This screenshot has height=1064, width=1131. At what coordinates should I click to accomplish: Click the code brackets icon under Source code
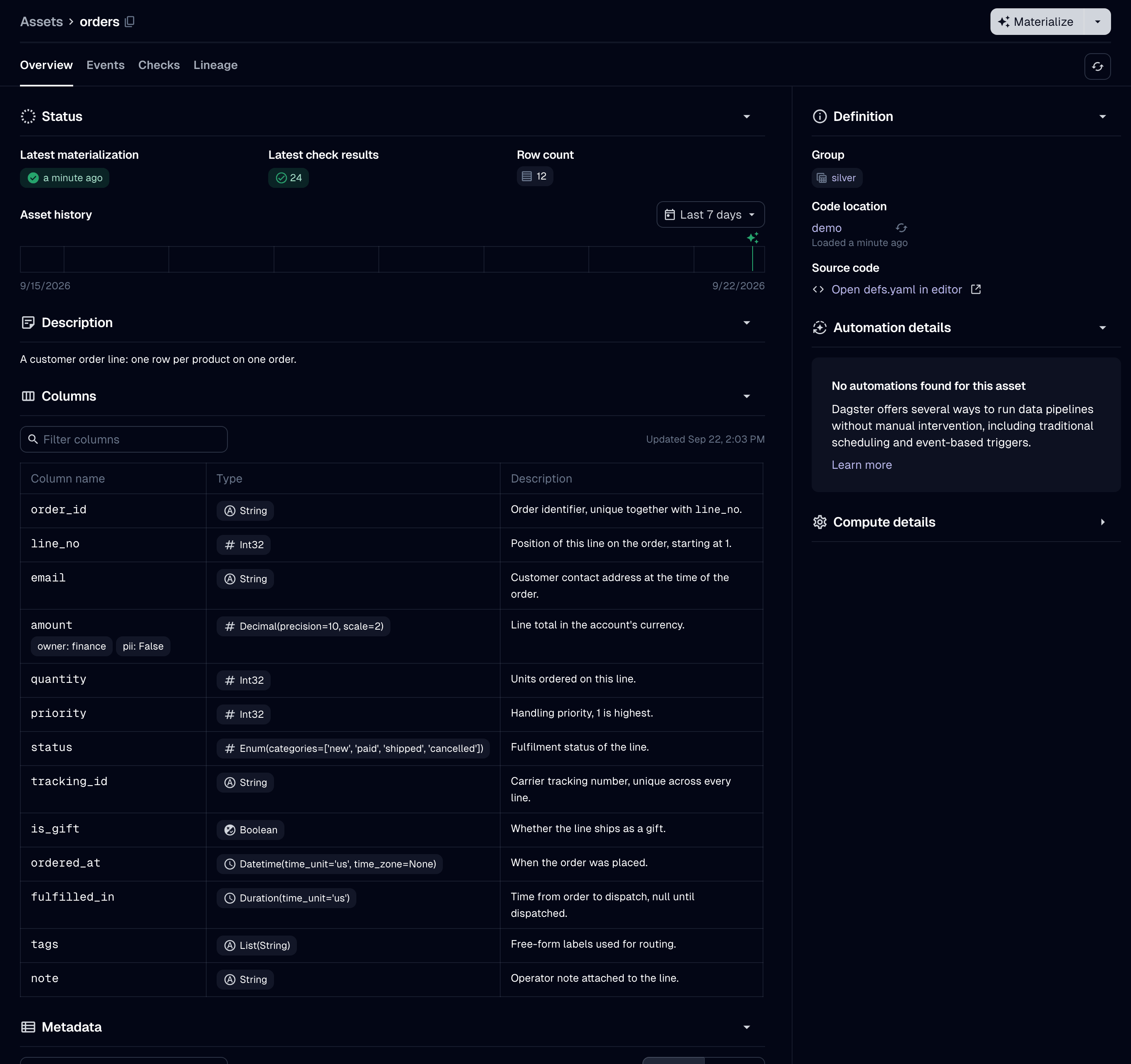point(818,289)
